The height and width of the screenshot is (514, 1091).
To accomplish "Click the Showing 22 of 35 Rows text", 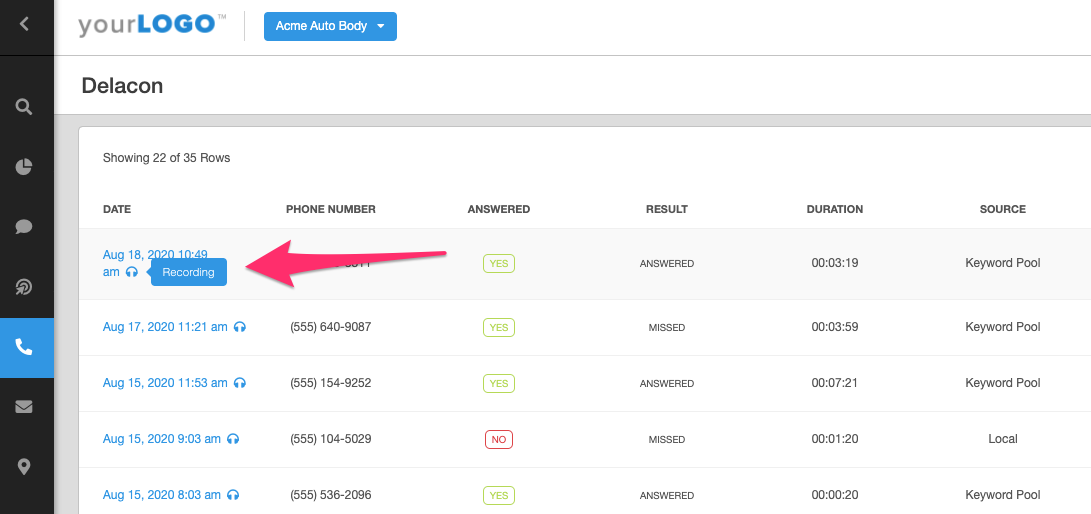I will pyautogui.click(x=166, y=158).
